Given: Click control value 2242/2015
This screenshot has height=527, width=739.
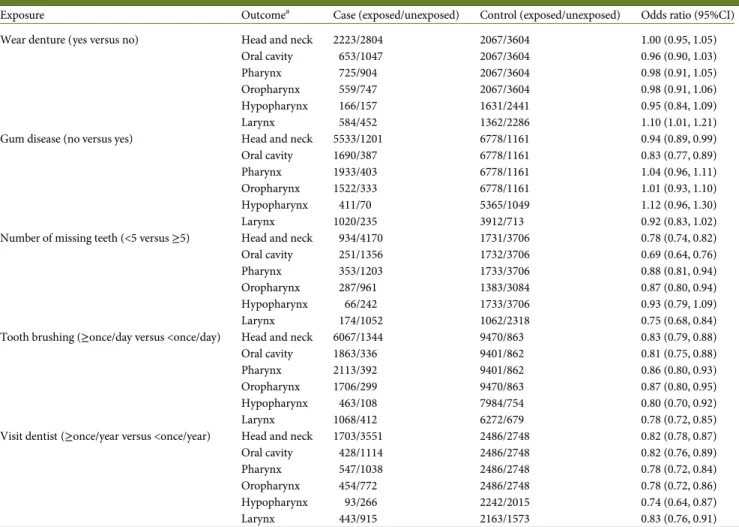Looking at the screenshot, I should pyautogui.click(x=505, y=502).
